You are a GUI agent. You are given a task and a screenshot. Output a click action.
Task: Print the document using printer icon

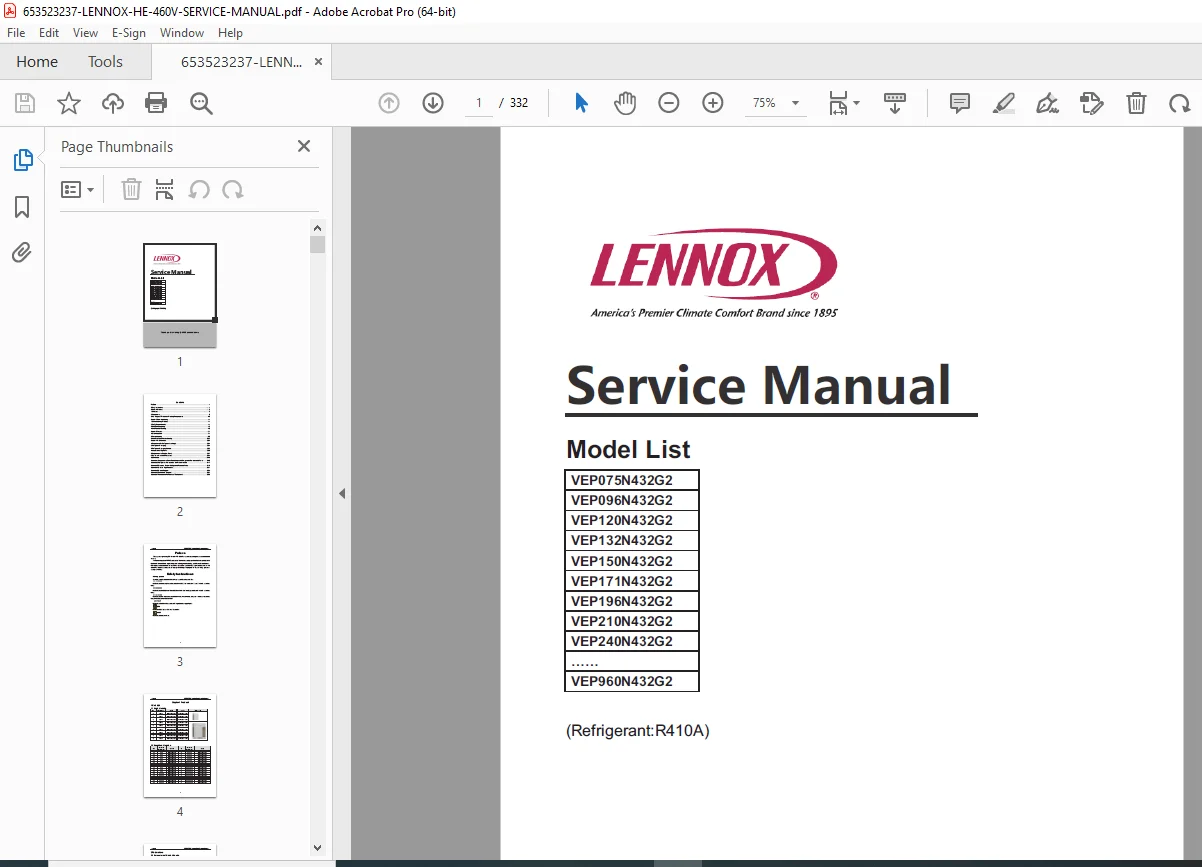click(156, 103)
